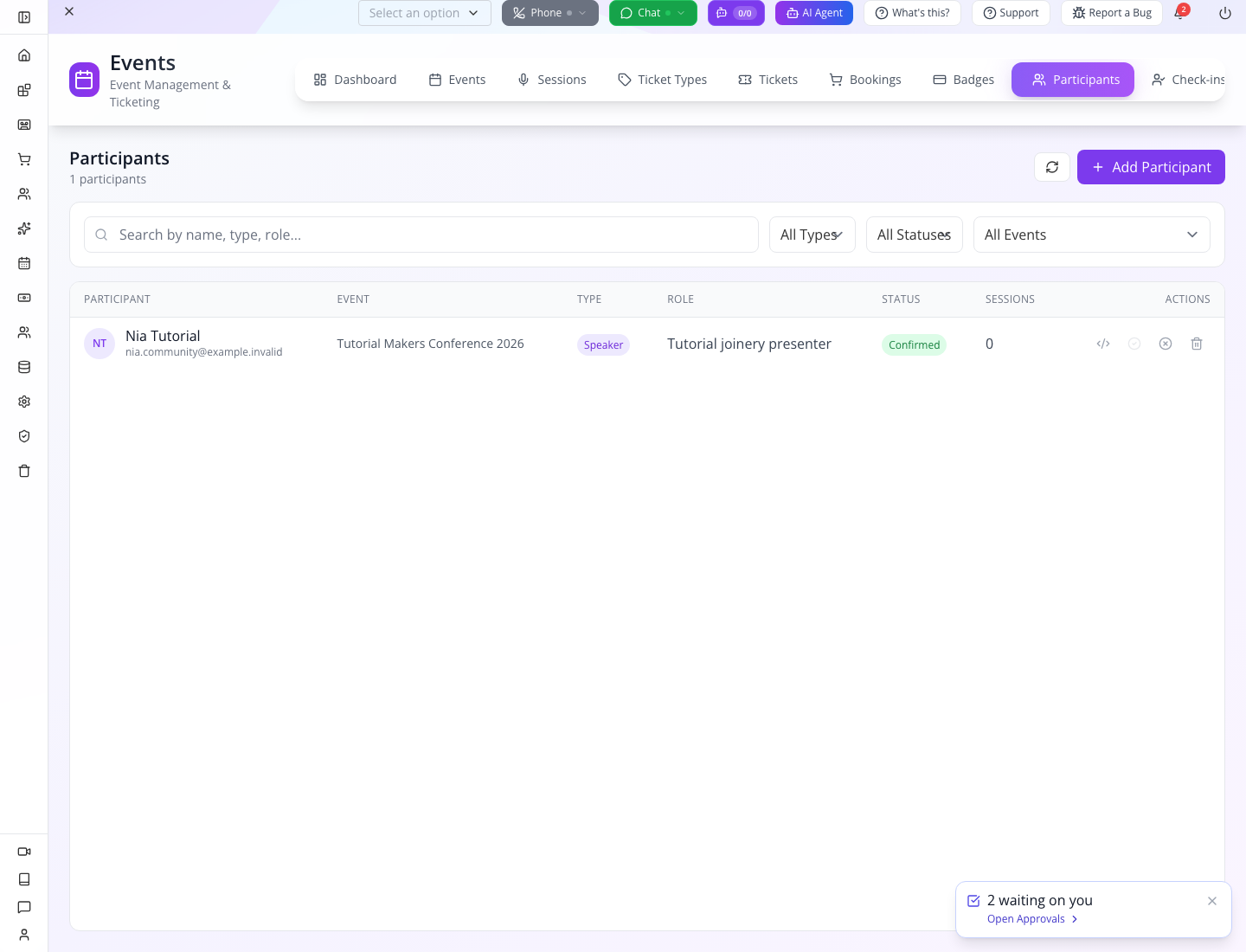Open the user profile sidebar icon
The height and width of the screenshot is (952, 1246).
[24, 935]
